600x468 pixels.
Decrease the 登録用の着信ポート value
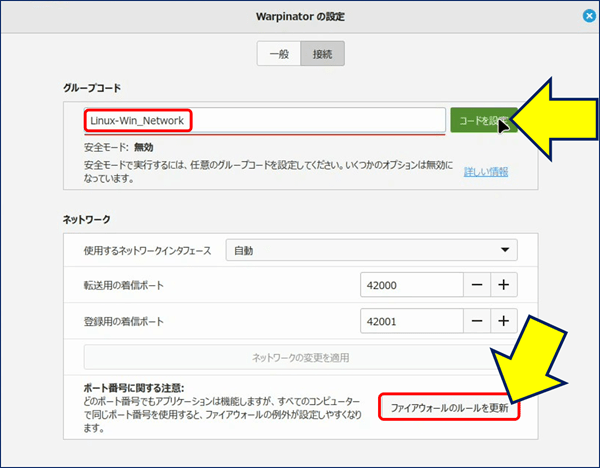(x=477, y=321)
